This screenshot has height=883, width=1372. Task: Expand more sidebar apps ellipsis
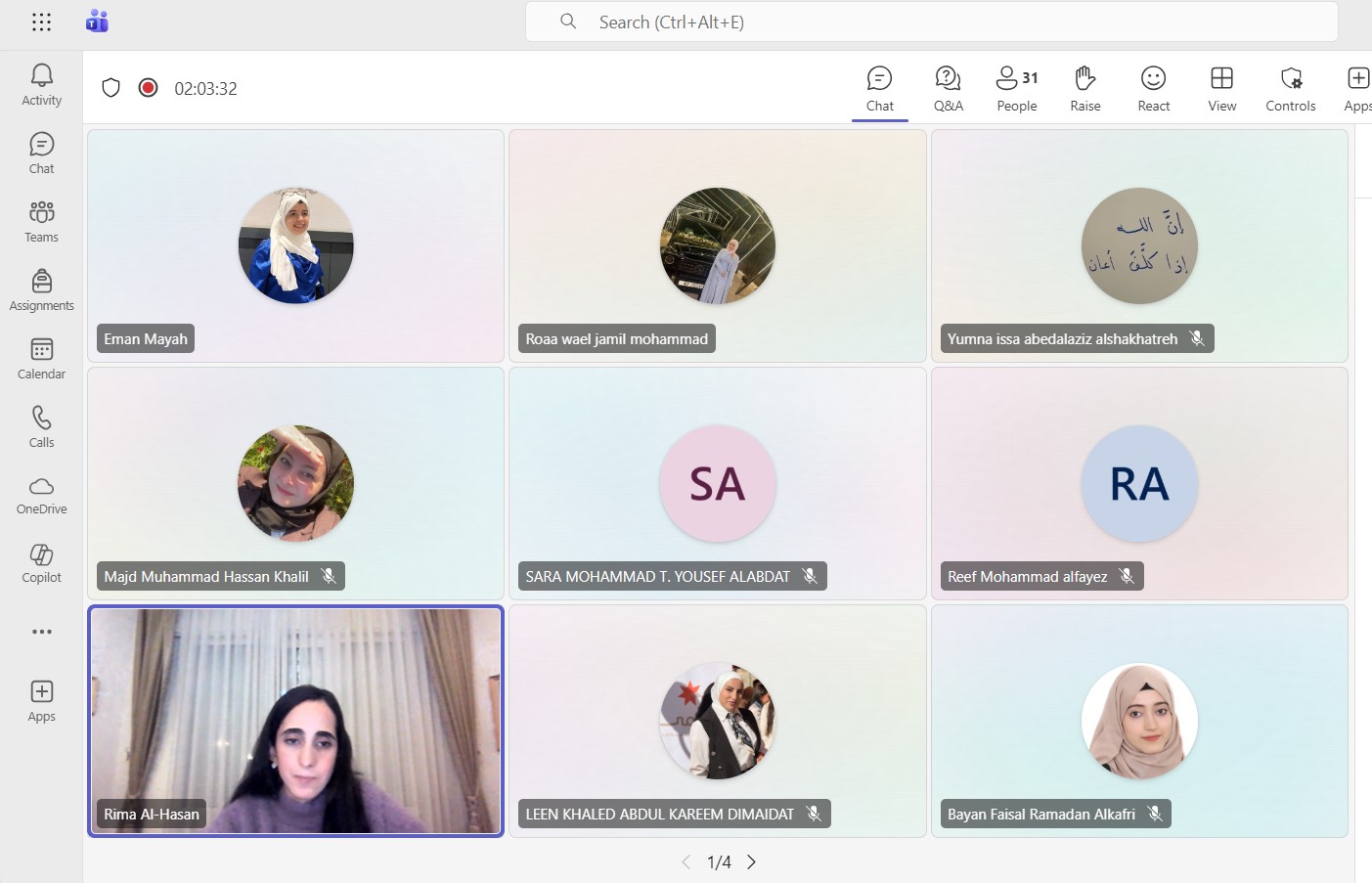coord(41,632)
